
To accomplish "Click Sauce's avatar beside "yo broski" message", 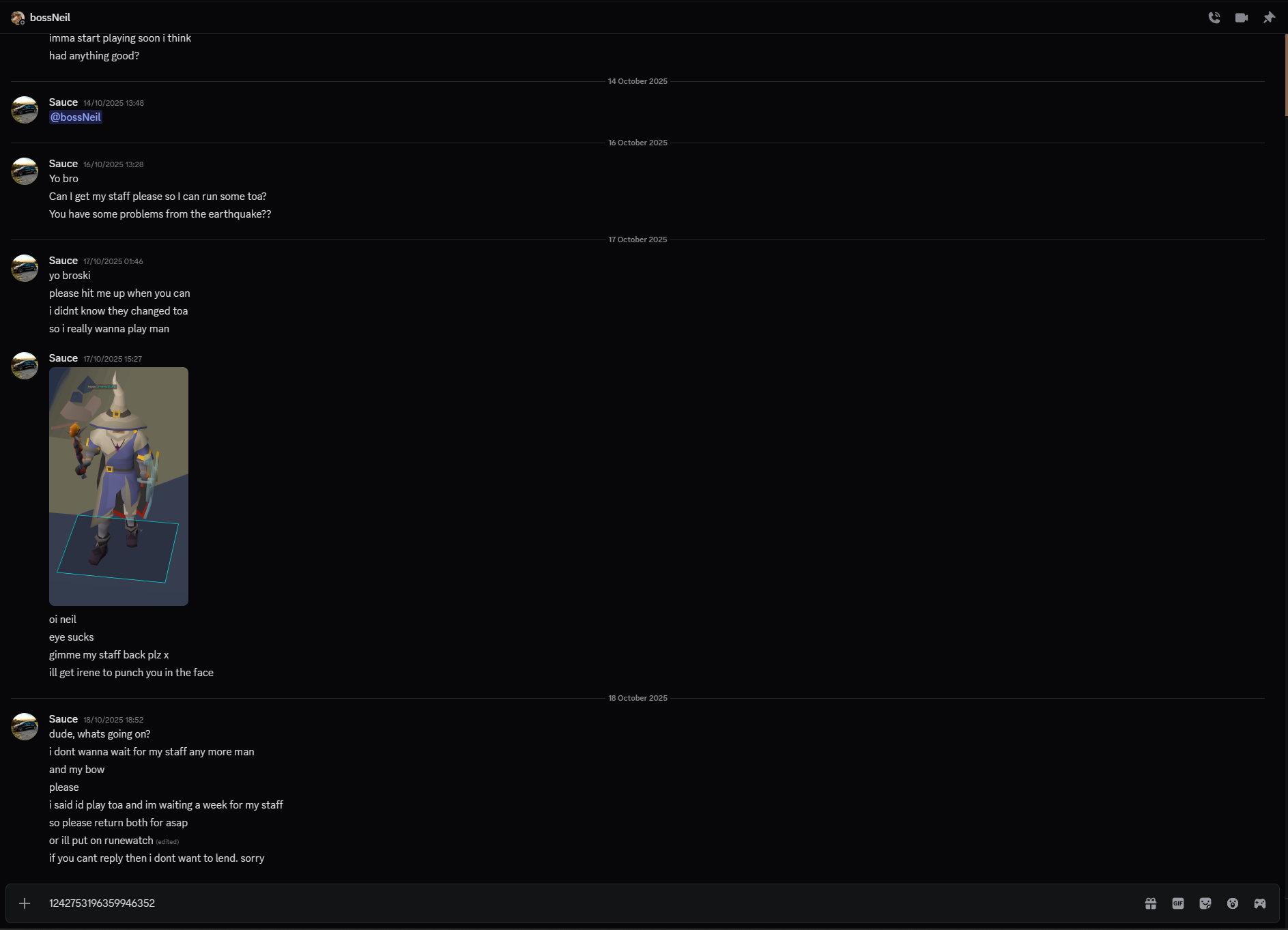I will pyautogui.click(x=25, y=268).
